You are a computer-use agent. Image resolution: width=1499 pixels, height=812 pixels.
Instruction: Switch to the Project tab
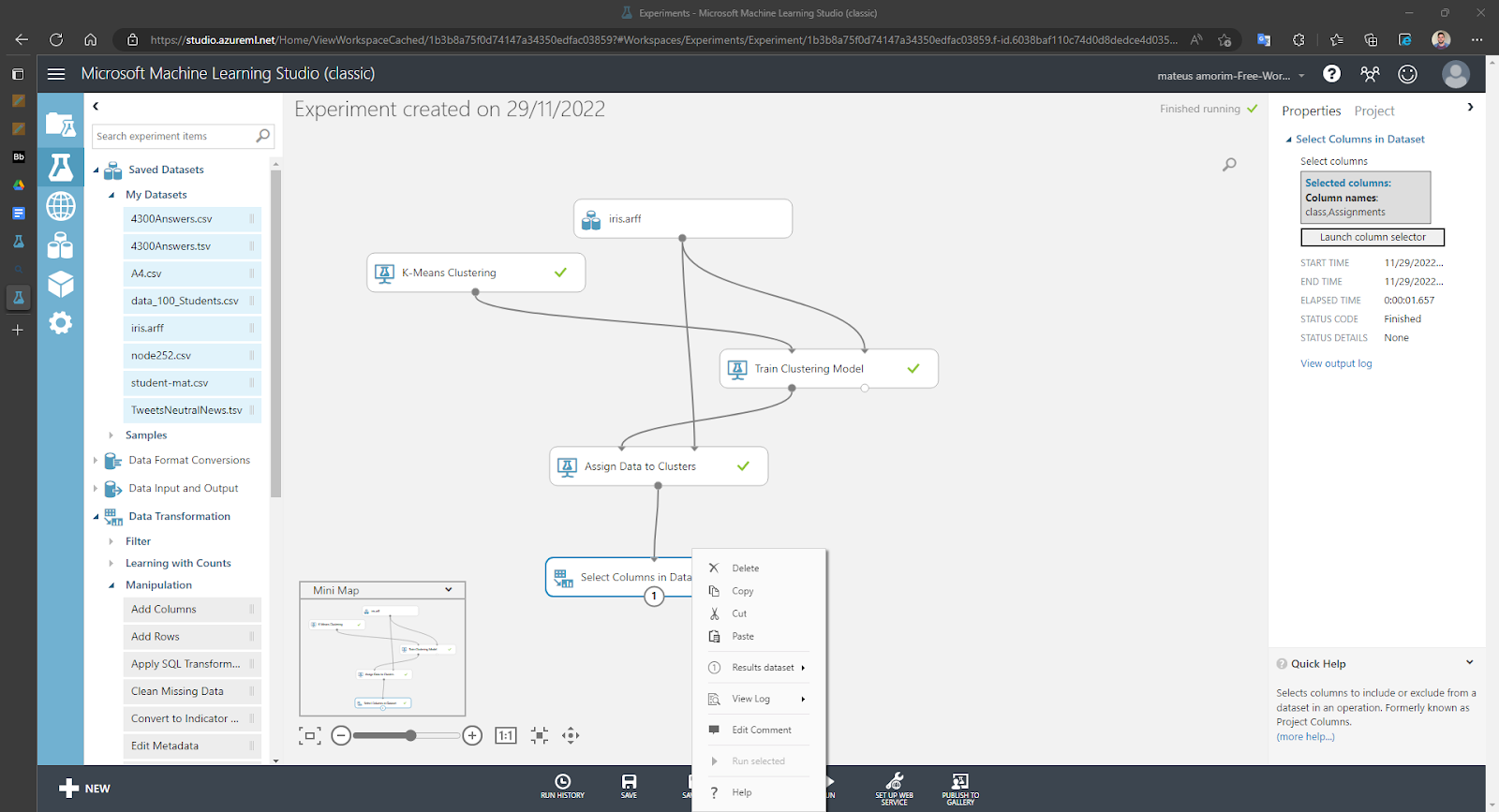(1374, 111)
